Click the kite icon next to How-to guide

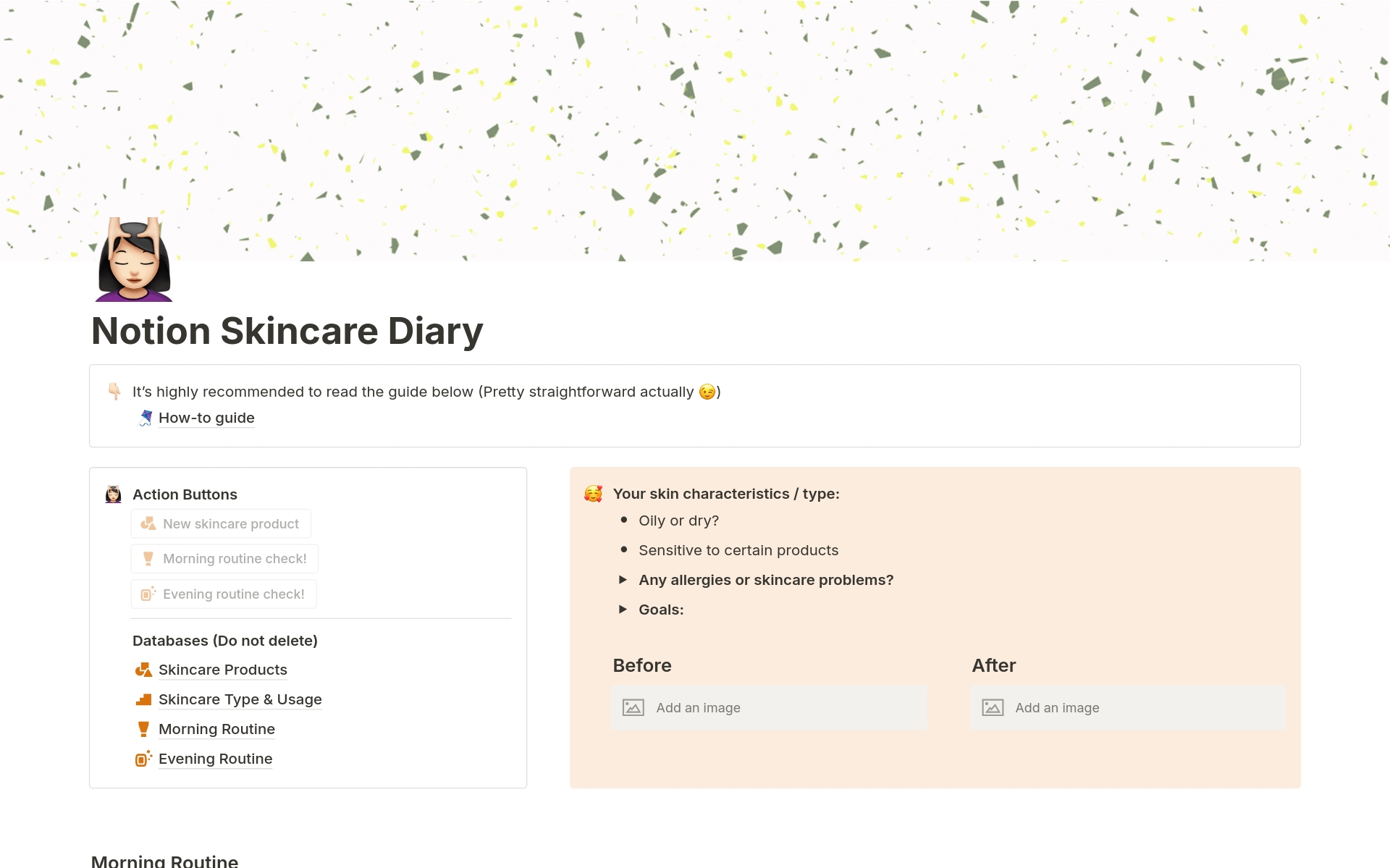pyautogui.click(x=146, y=418)
